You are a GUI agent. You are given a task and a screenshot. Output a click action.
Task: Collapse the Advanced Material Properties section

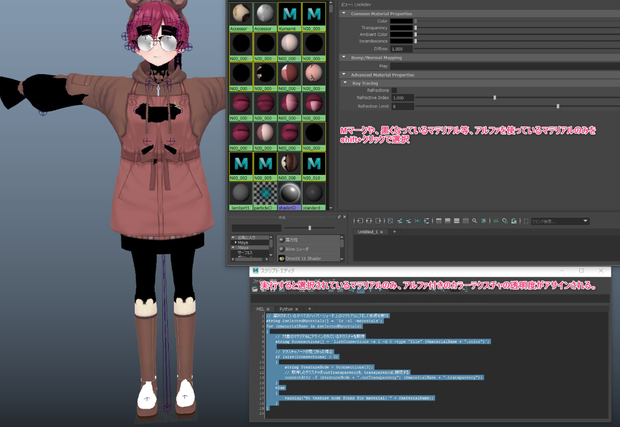pos(344,74)
